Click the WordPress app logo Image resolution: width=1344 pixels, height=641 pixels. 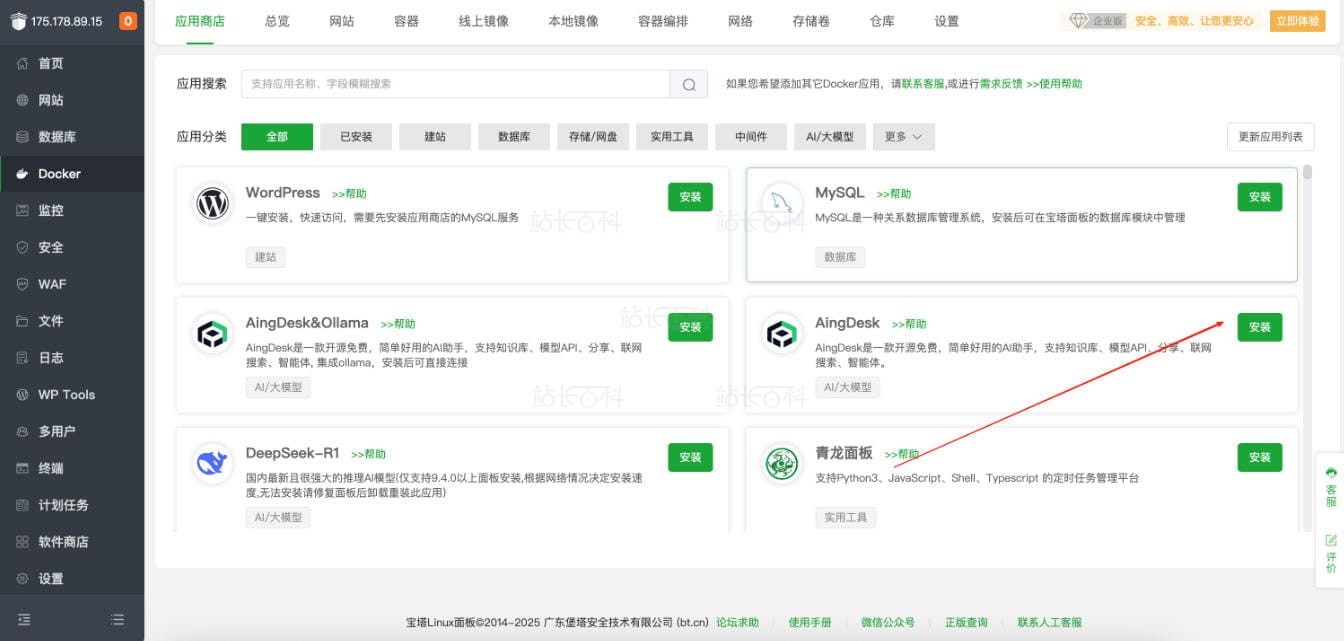(213, 203)
